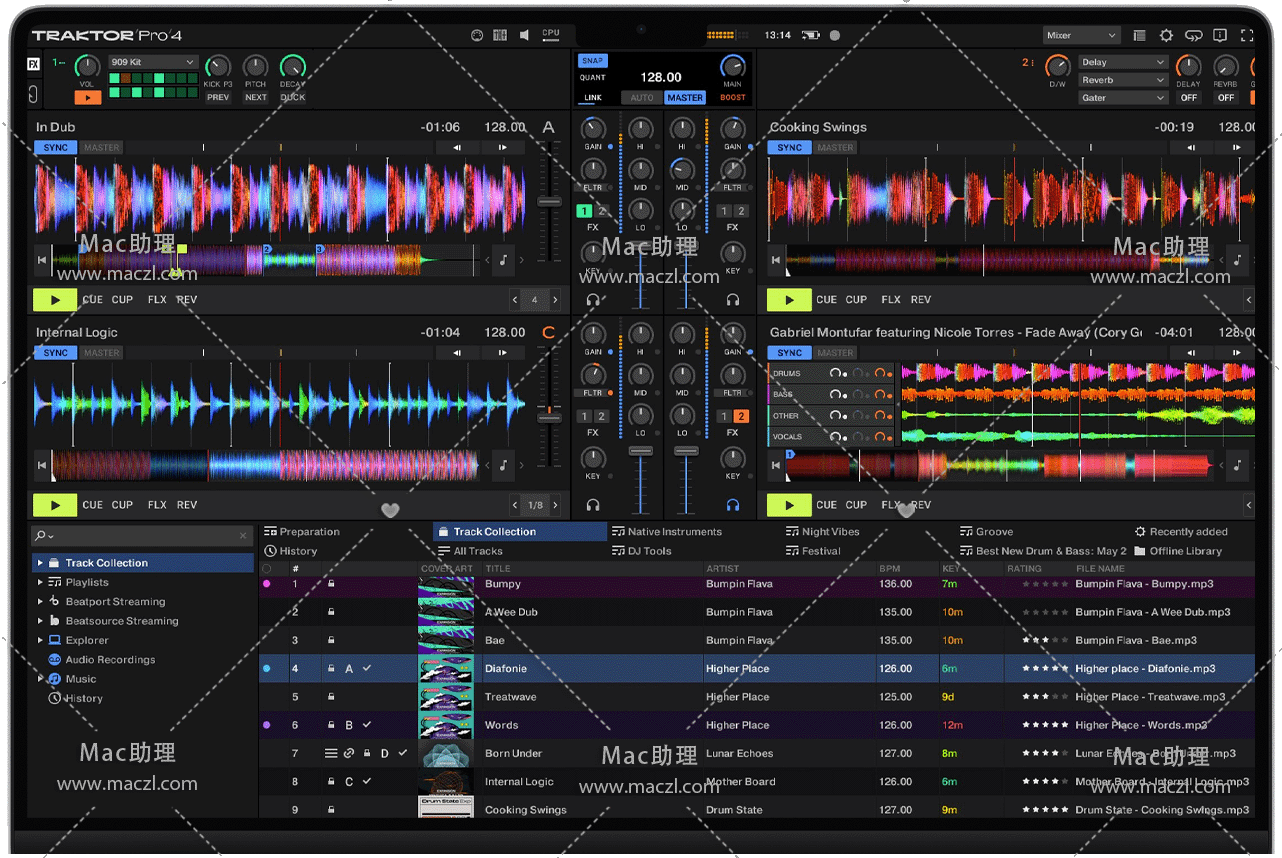Enable MASTER on Cooking Swings deck

click(x=835, y=148)
